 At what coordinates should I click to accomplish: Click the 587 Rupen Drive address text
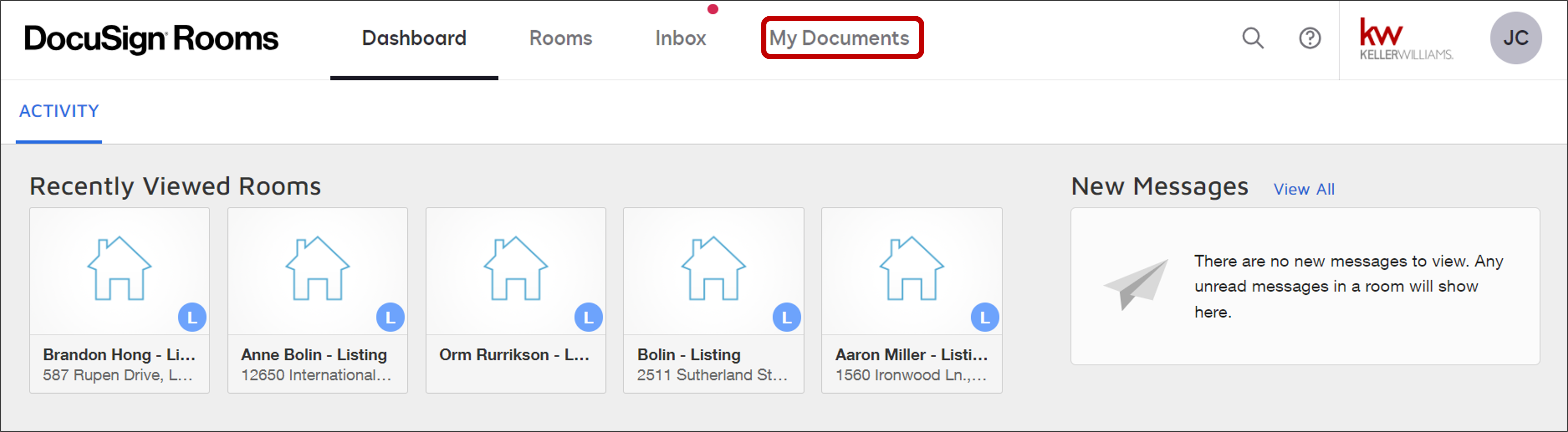coord(118,375)
